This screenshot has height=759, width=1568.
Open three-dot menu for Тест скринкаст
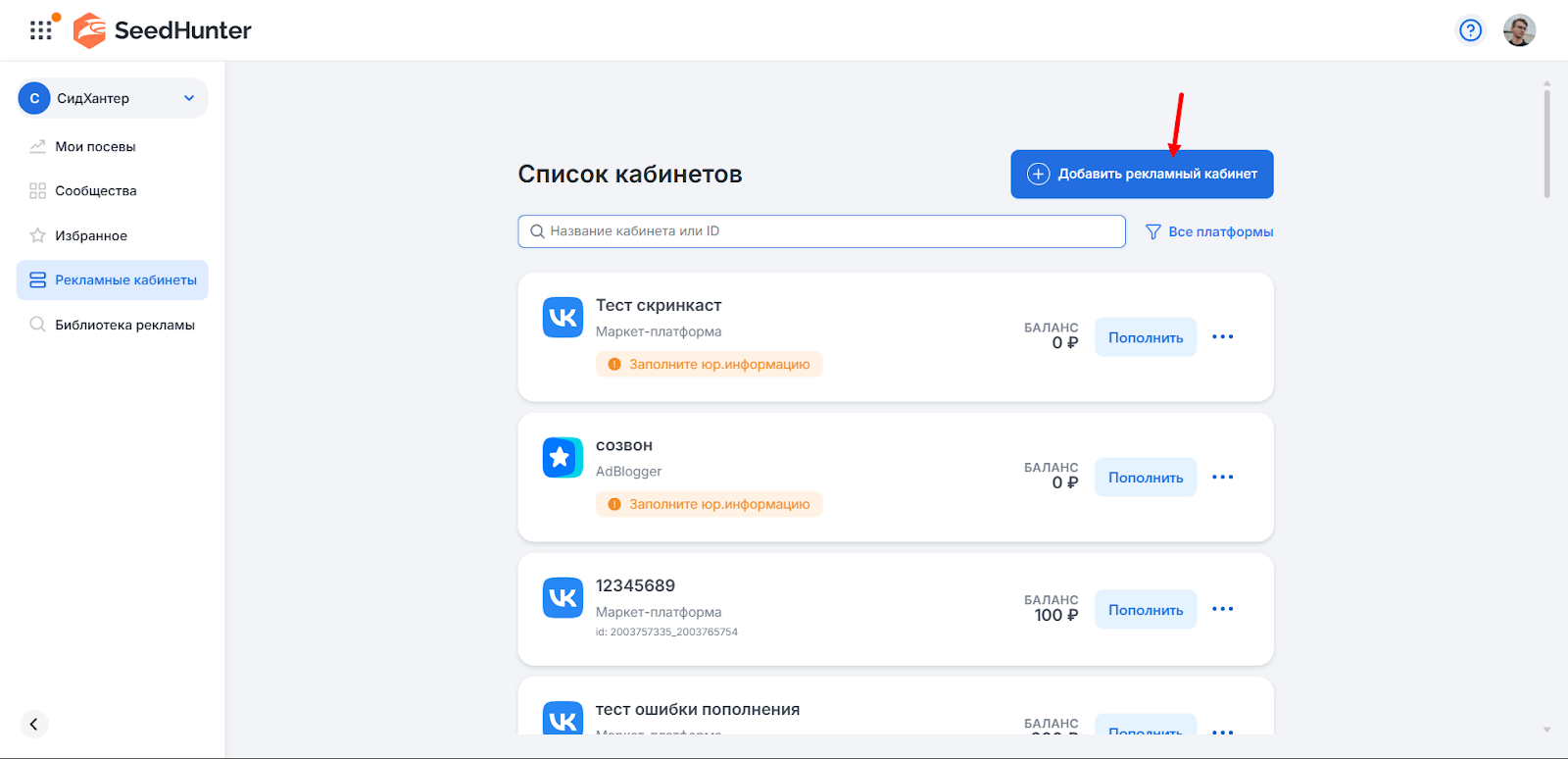coord(1222,337)
